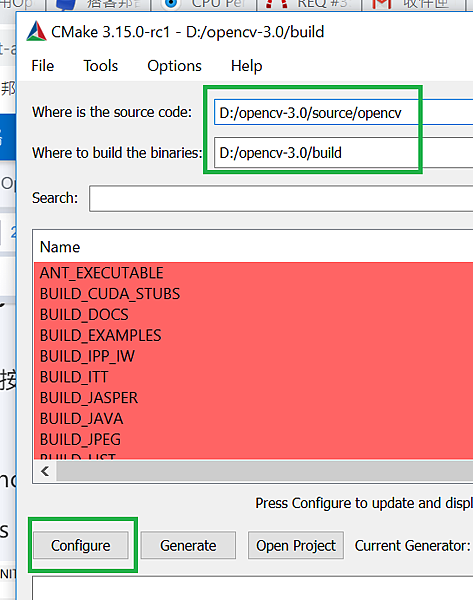The height and width of the screenshot is (600, 473).
Task: Click the output log area below the buttons
Action: [x=253, y=588]
